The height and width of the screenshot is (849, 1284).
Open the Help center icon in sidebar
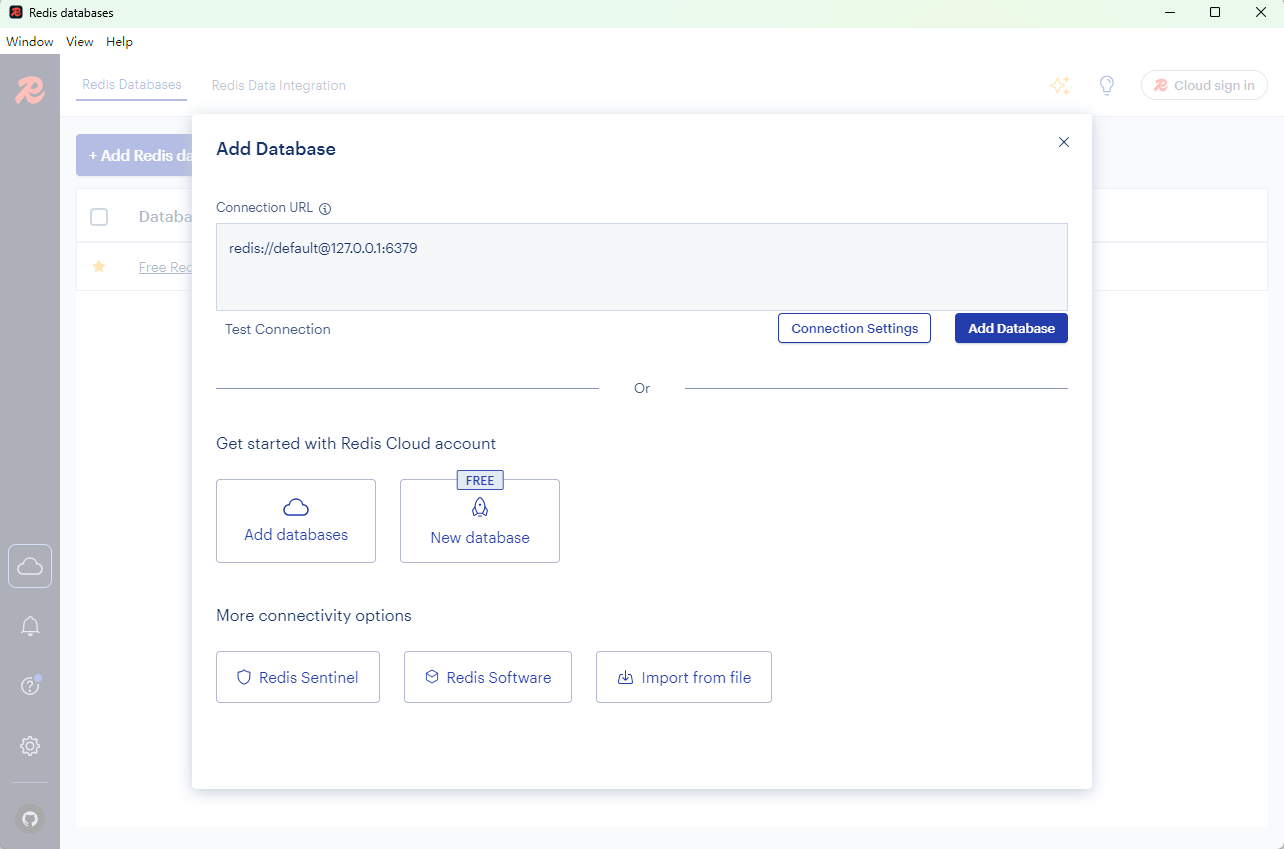click(x=30, y=686)
